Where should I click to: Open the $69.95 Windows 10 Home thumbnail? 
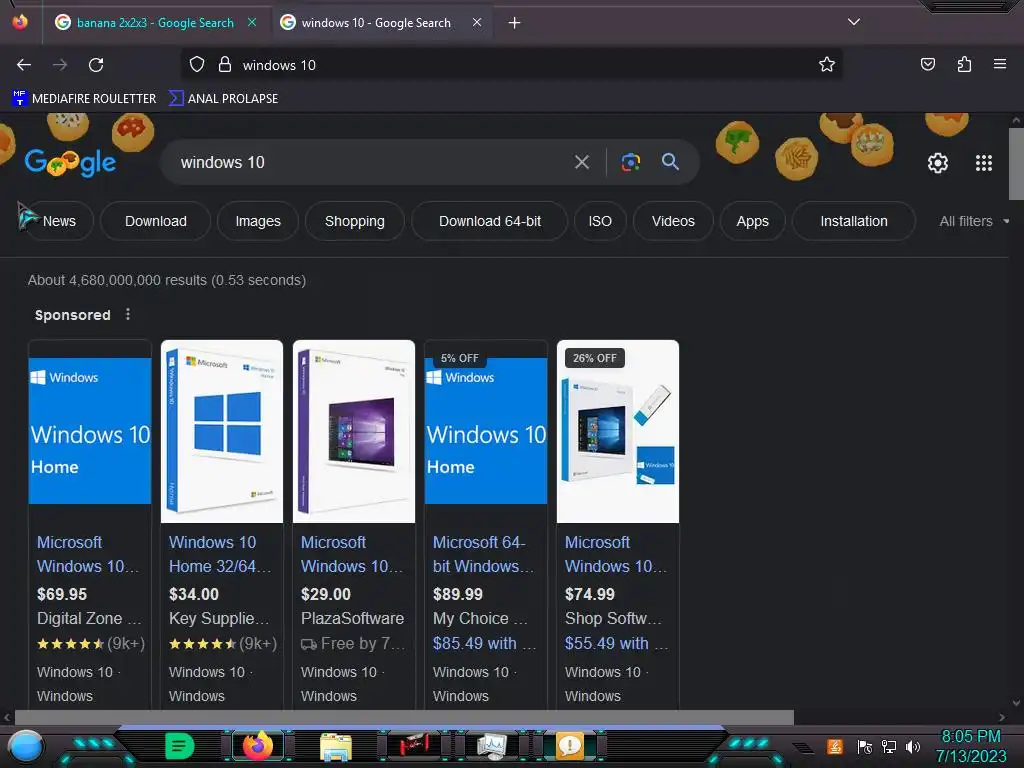90,431
